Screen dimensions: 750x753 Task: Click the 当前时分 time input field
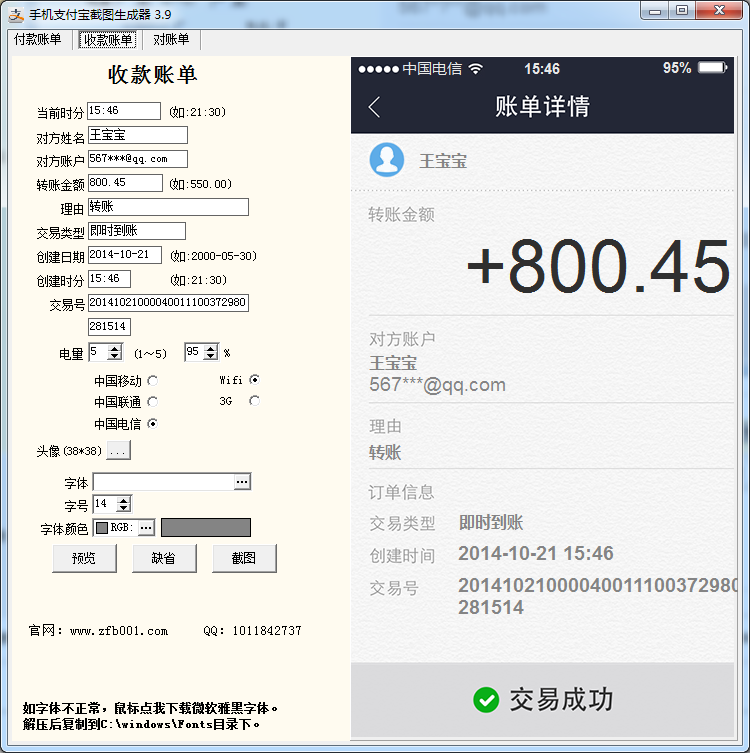click(x=124, y=111)
